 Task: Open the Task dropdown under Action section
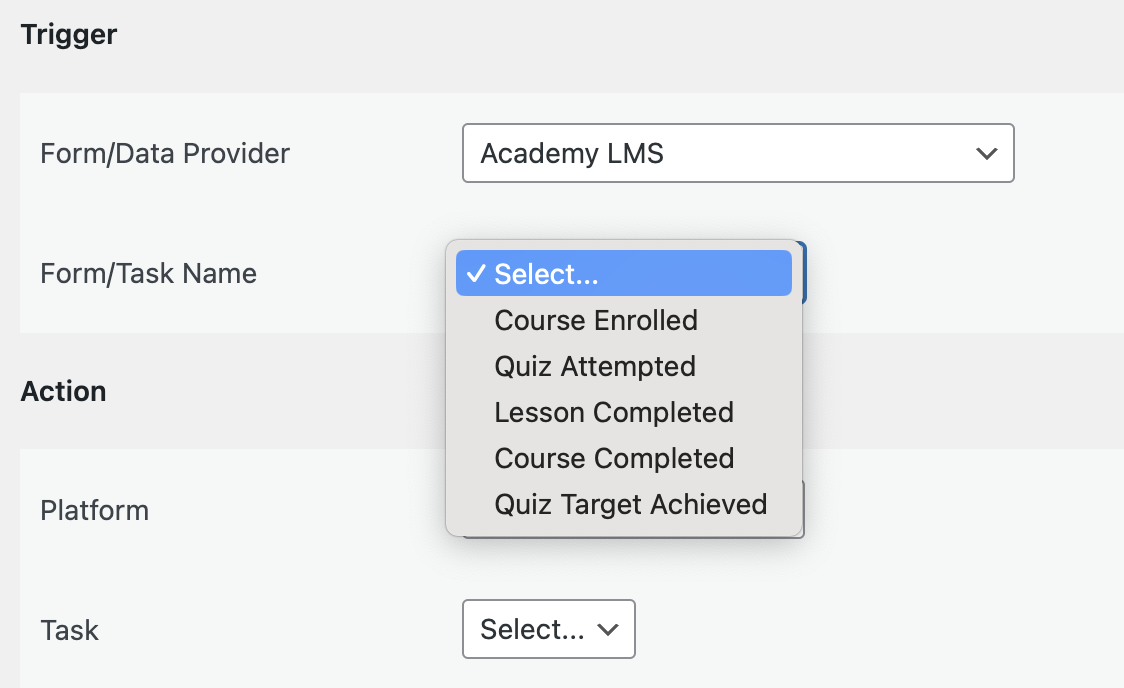[x=548, y=629]
